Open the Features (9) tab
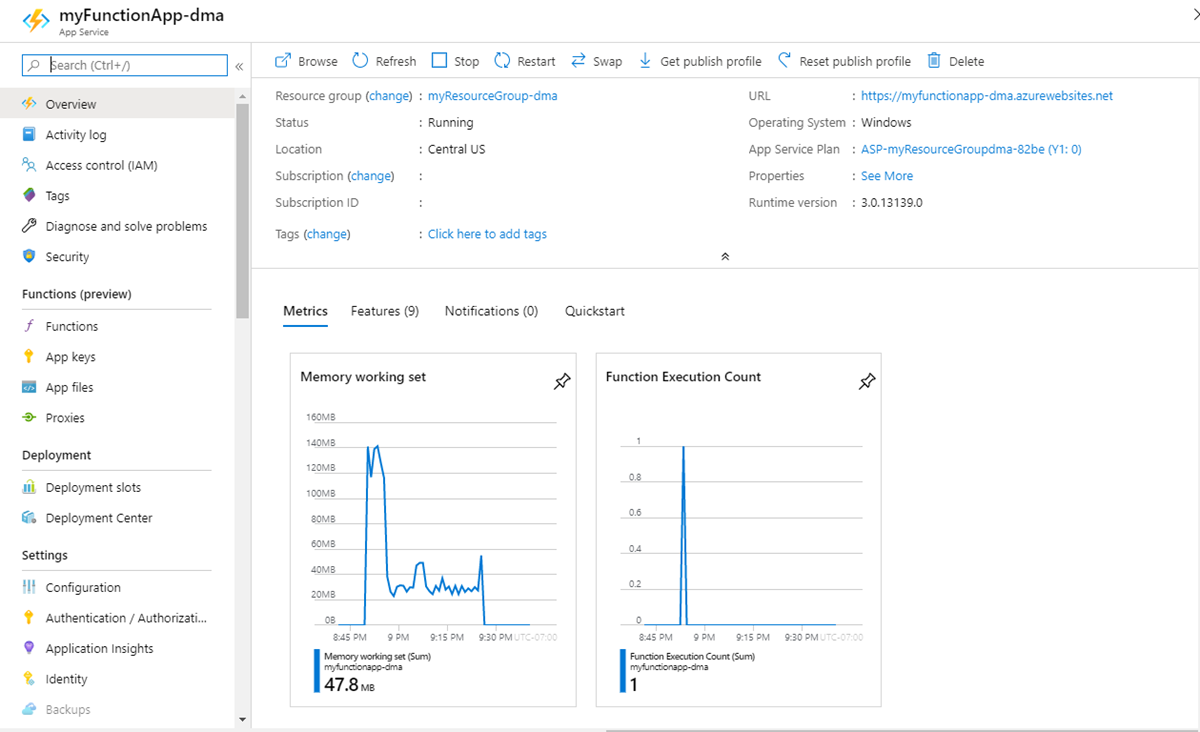1200x732 pixels. tap(385, 311)
